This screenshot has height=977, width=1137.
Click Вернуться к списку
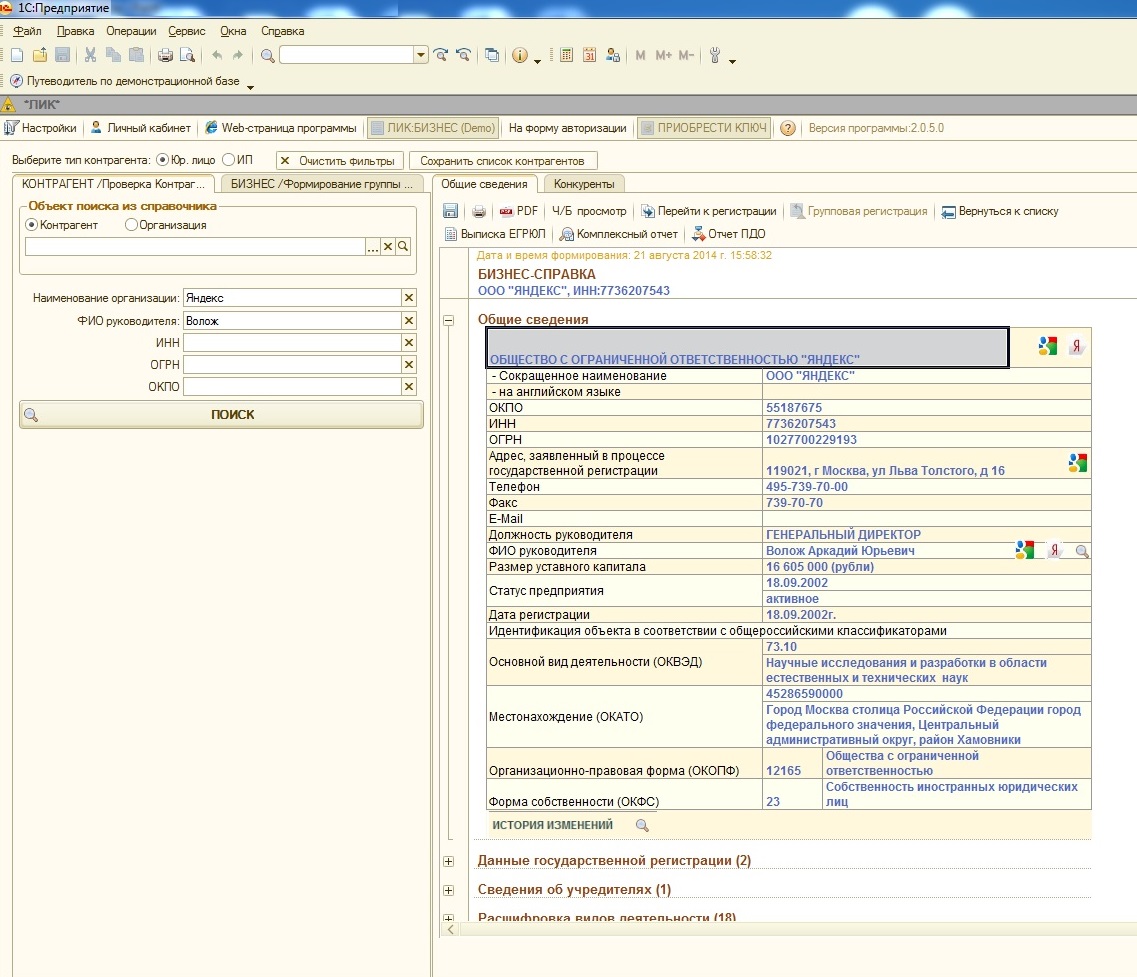1000,211
